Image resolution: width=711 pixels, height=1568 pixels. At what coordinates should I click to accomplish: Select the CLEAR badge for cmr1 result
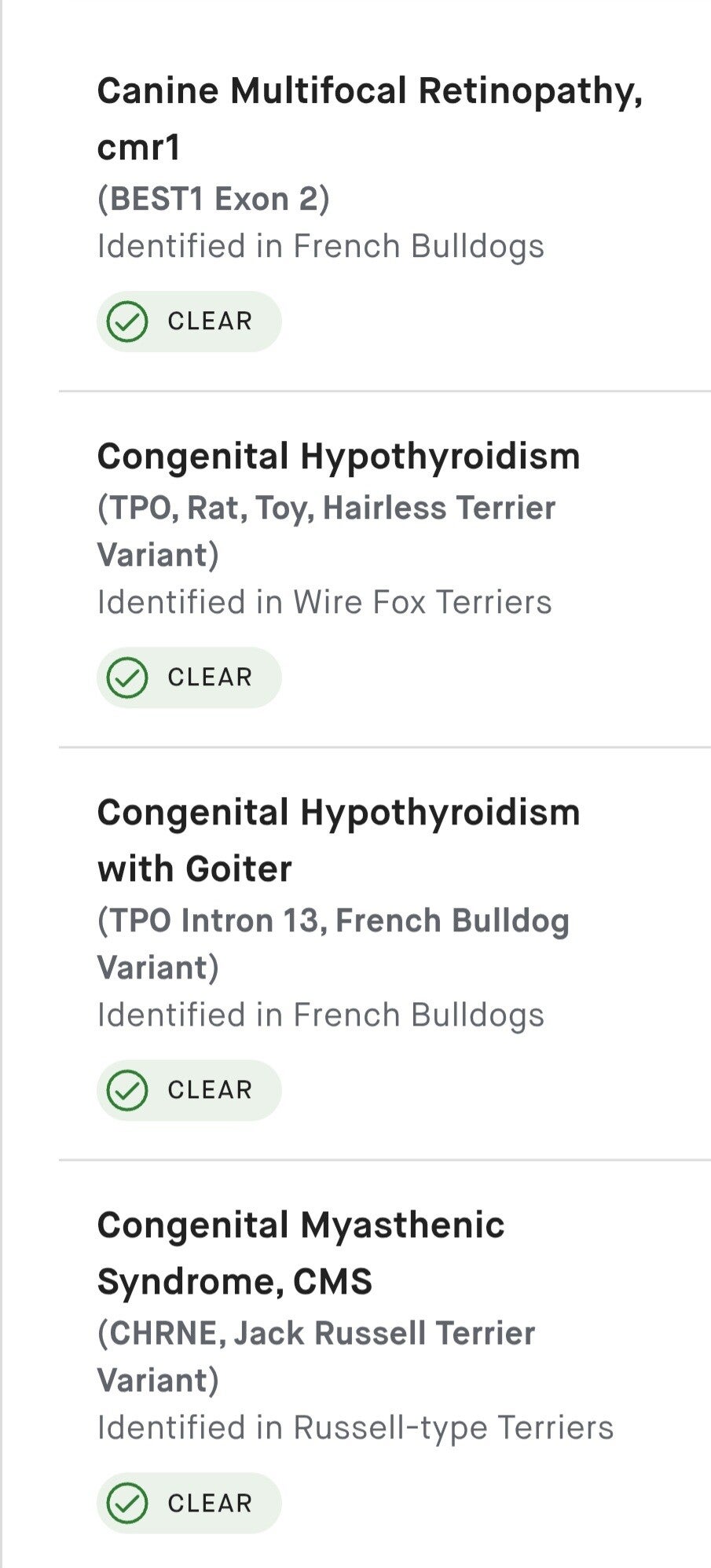189,321
